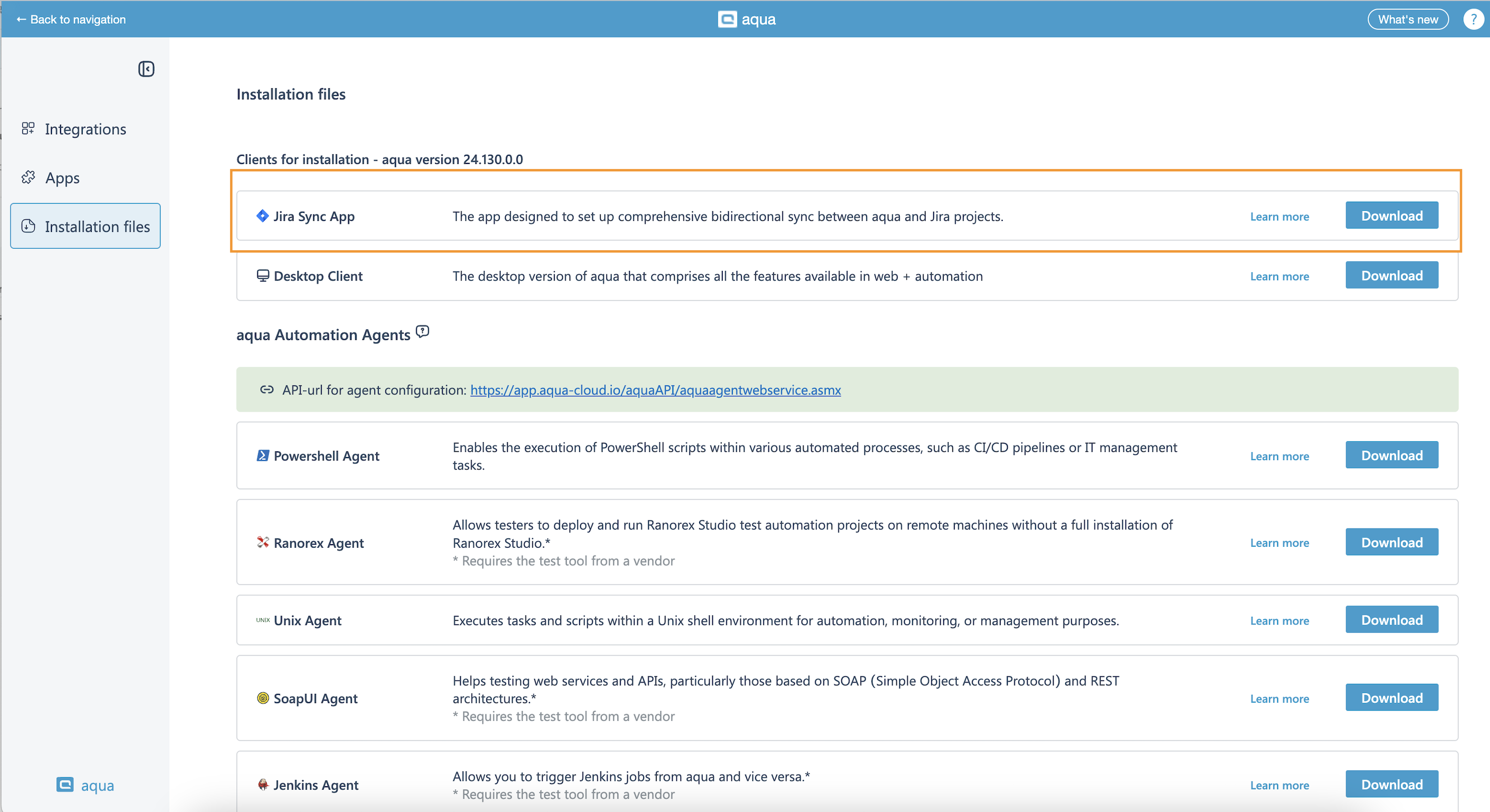Click the Powershell Agent icon
The height and width of the screenshot is (812, 1490).
tap(263, 456)
